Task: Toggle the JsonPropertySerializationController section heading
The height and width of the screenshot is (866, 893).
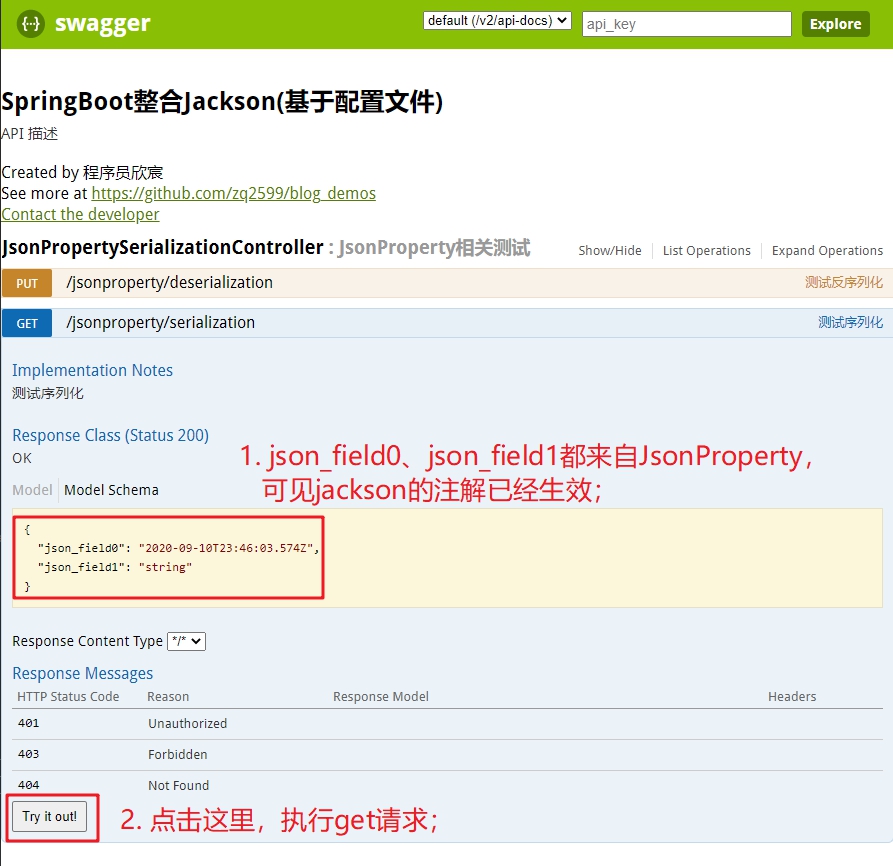Action: click(163, 248)
